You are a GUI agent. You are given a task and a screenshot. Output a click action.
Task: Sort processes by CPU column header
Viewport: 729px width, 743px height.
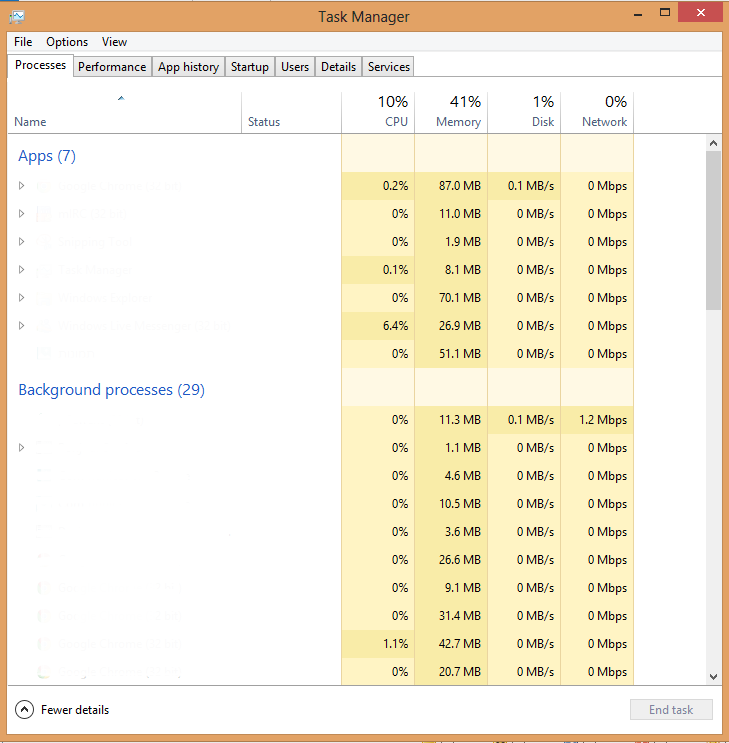[378, 112]
